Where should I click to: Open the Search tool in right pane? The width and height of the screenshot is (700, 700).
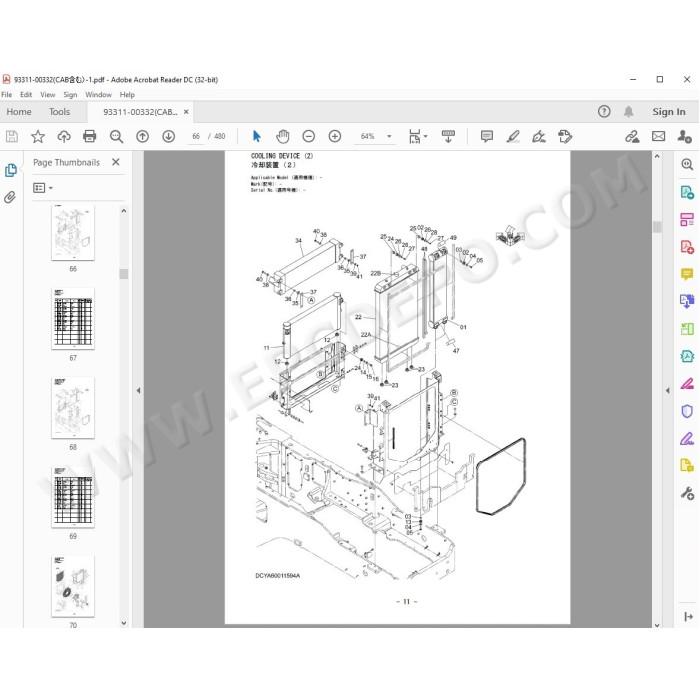click(x=687, y=164)
